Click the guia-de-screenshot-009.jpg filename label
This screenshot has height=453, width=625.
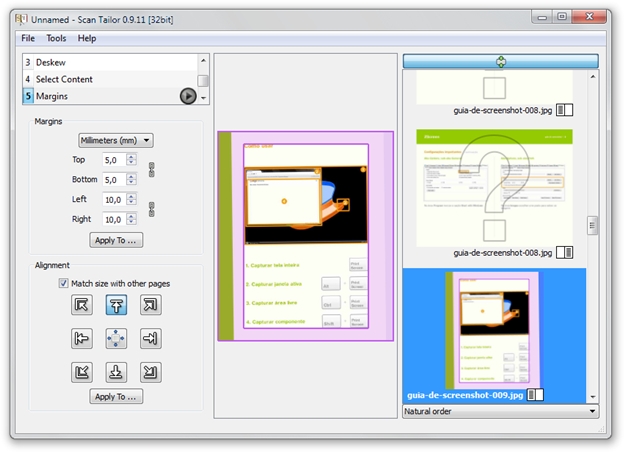click(465, 395)
